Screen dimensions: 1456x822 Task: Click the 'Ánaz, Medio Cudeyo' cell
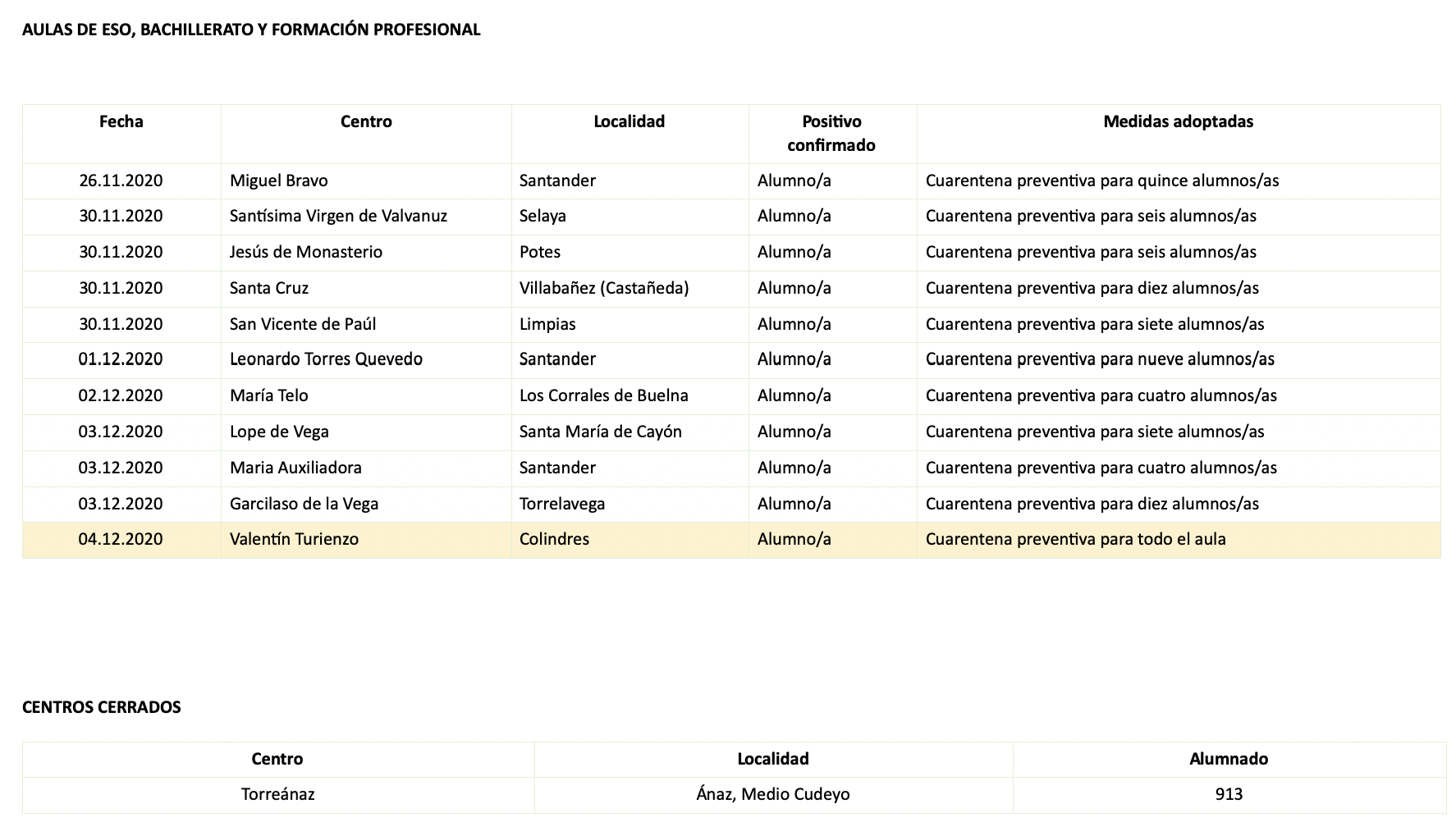click(773, 795)
